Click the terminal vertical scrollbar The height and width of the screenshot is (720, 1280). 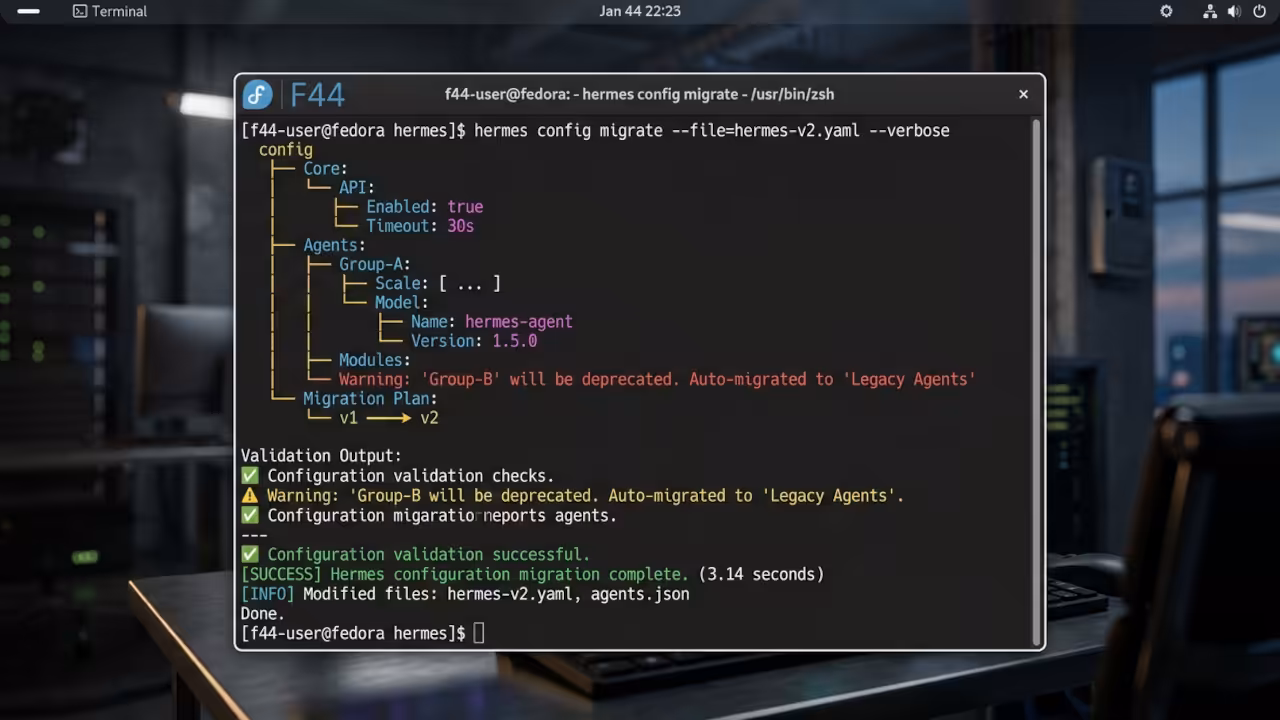coord(1036,382)
